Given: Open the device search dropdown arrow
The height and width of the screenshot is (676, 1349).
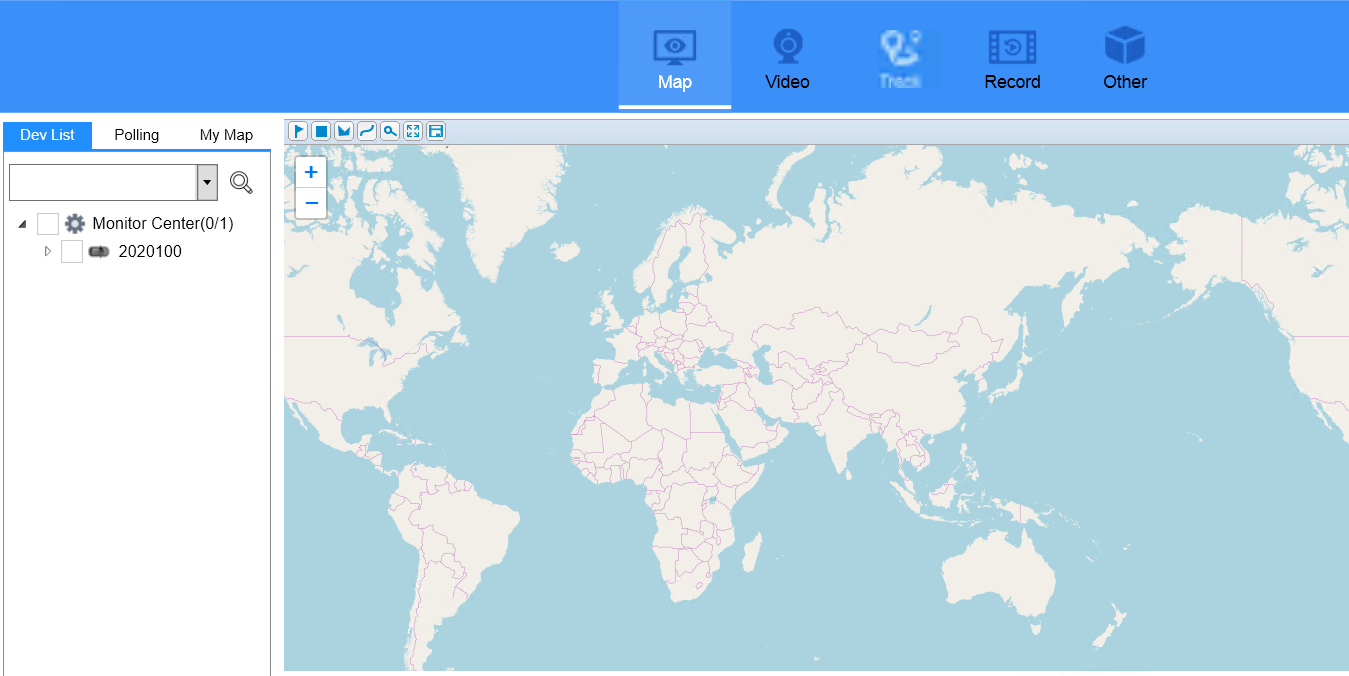Looking at the screenshot, I should [208, 182].
